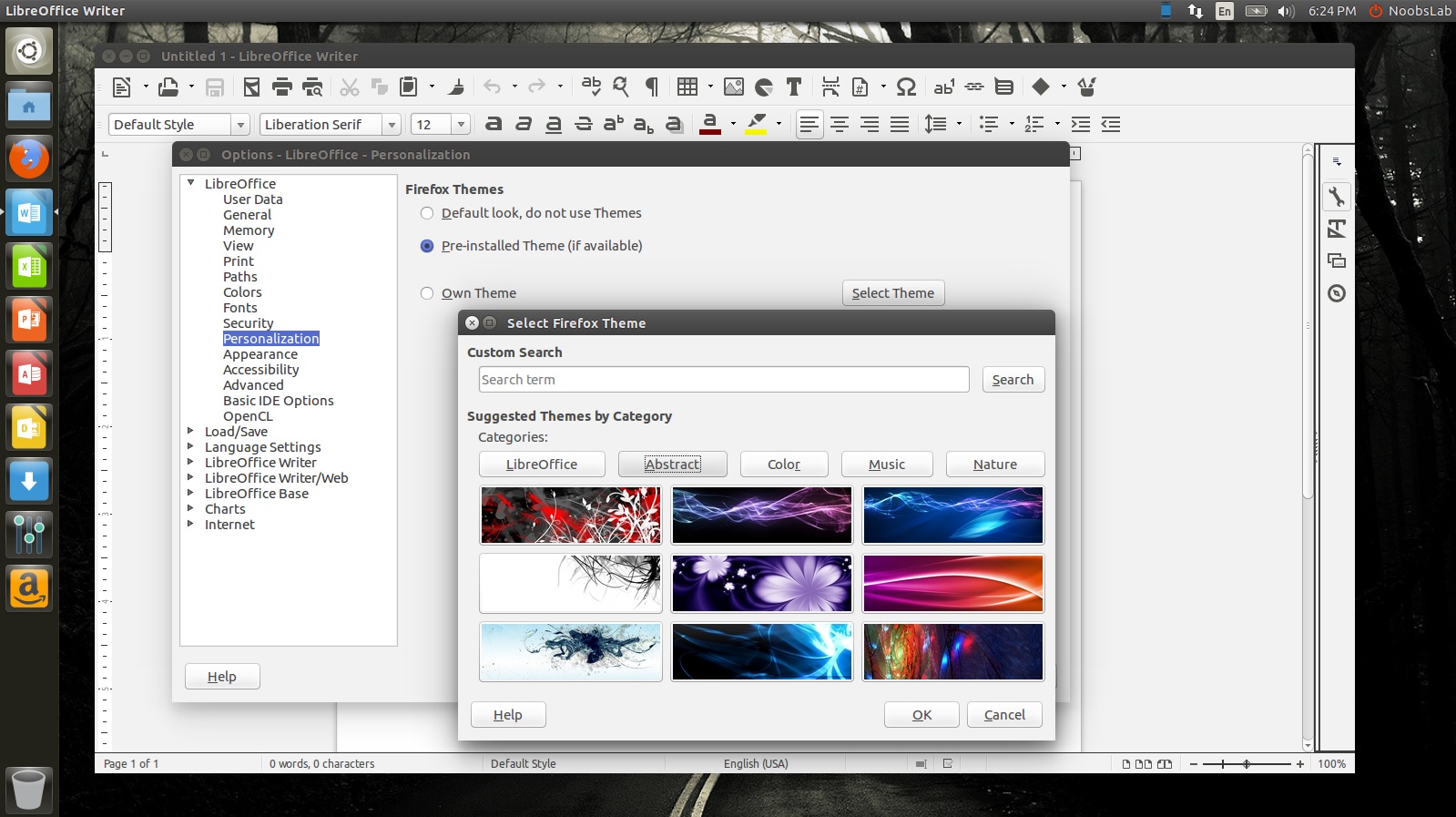Click the Justified alignment icon

click(x=900, y=125)
